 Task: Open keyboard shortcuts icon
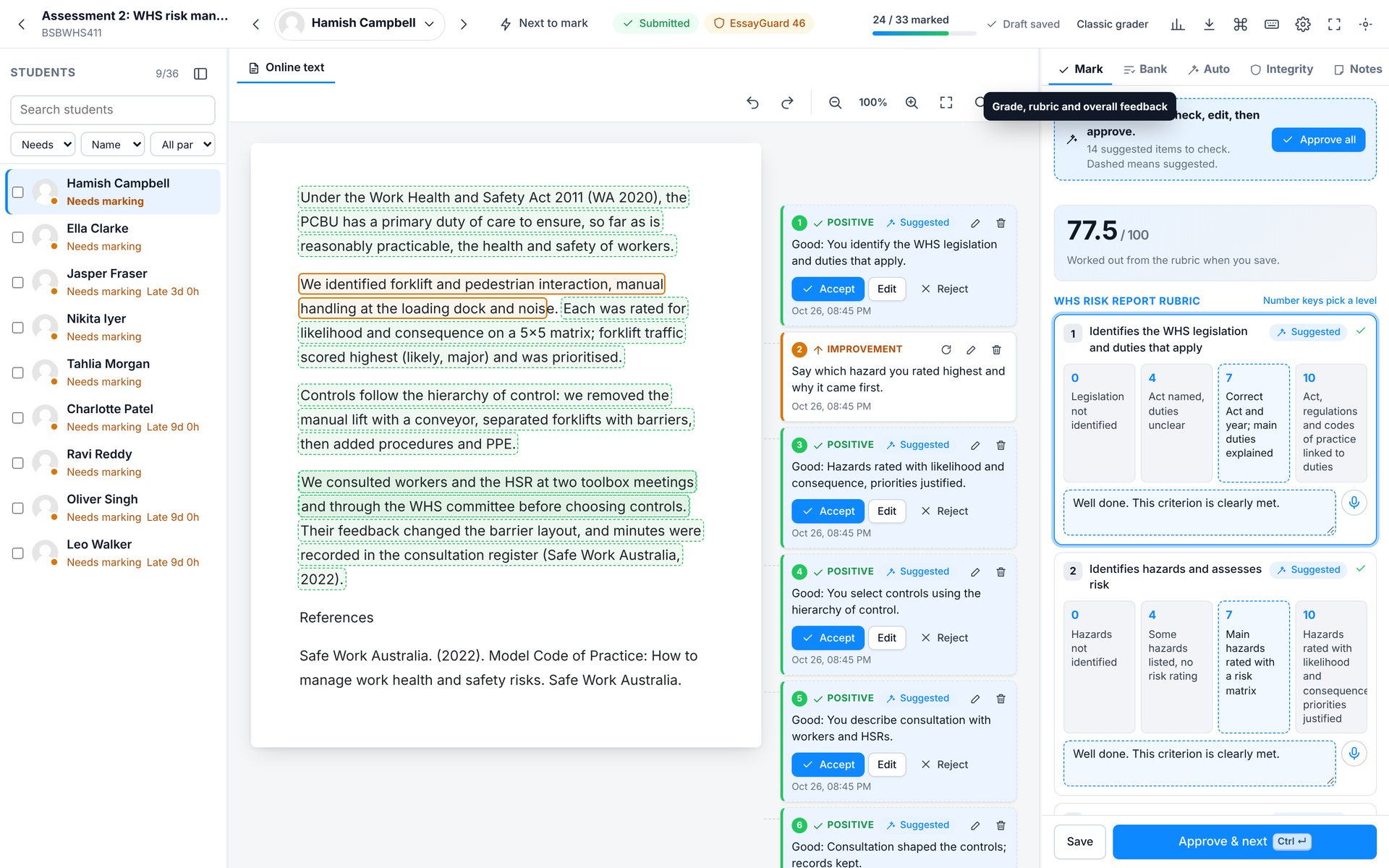click(1271, 24)
